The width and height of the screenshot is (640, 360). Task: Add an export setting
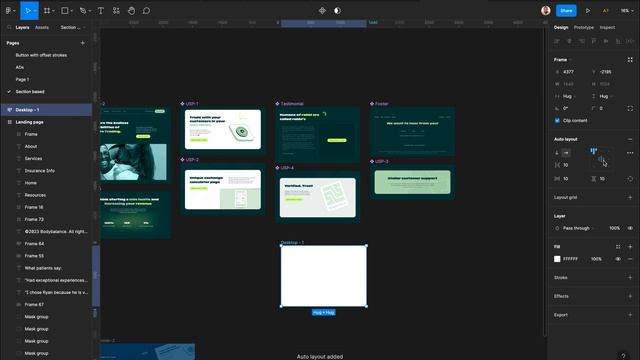pos(630,315)
